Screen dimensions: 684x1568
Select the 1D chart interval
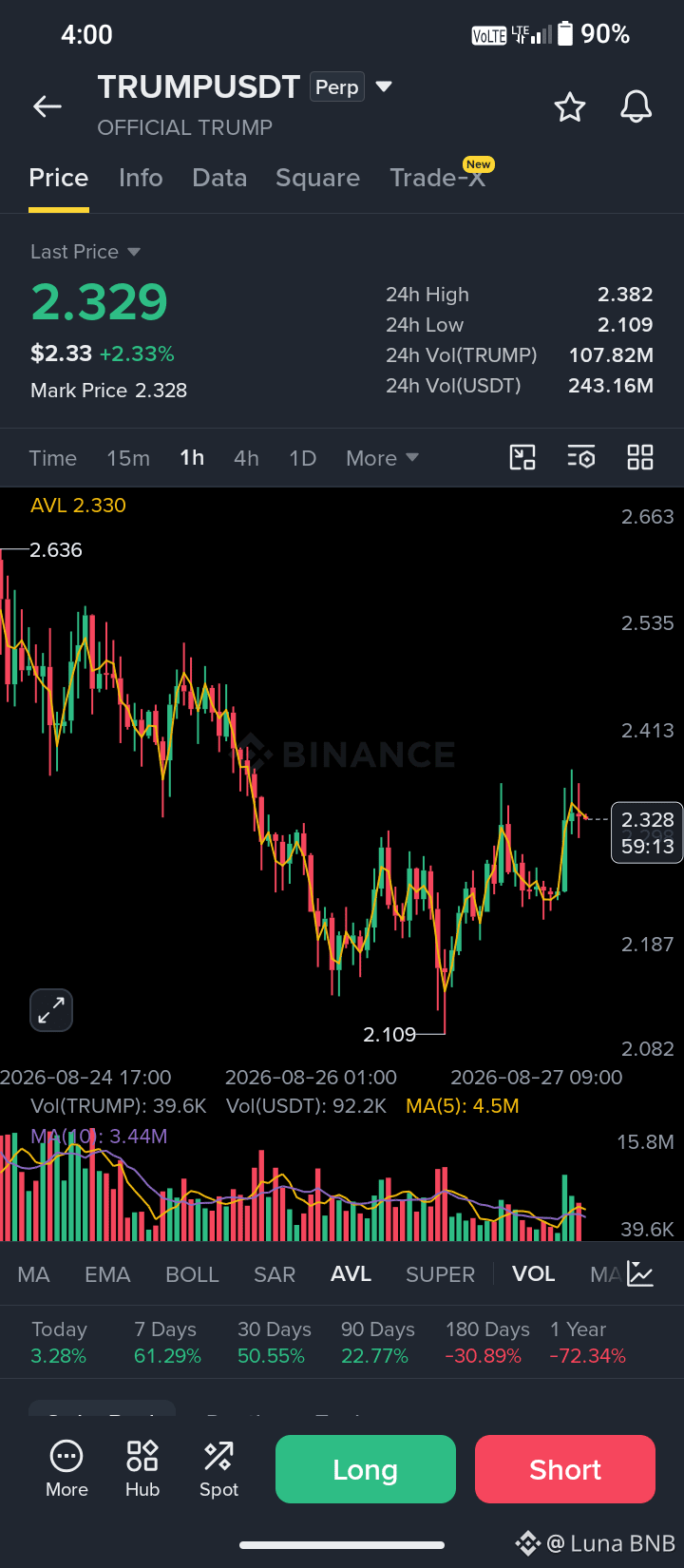pyautogui.click(x=302, y=458)
